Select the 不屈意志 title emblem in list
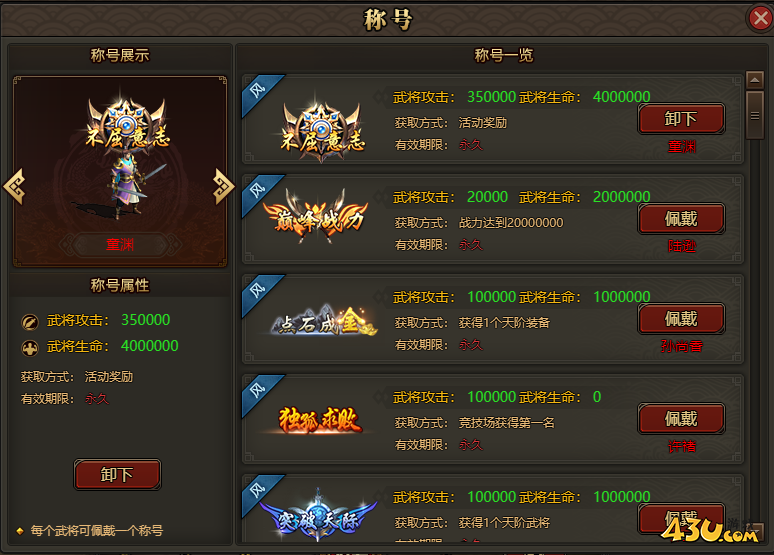Image resolution: width=774 pixels, height=555 pixels. click(323, 131)
